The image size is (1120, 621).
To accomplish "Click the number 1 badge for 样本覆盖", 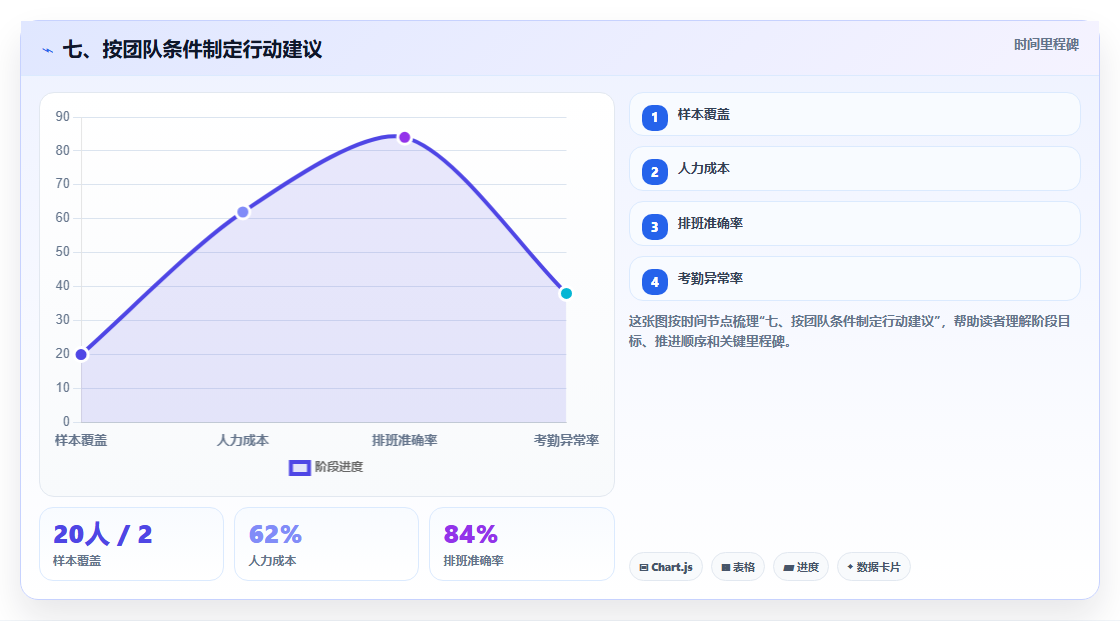I will tap(654, 117).
